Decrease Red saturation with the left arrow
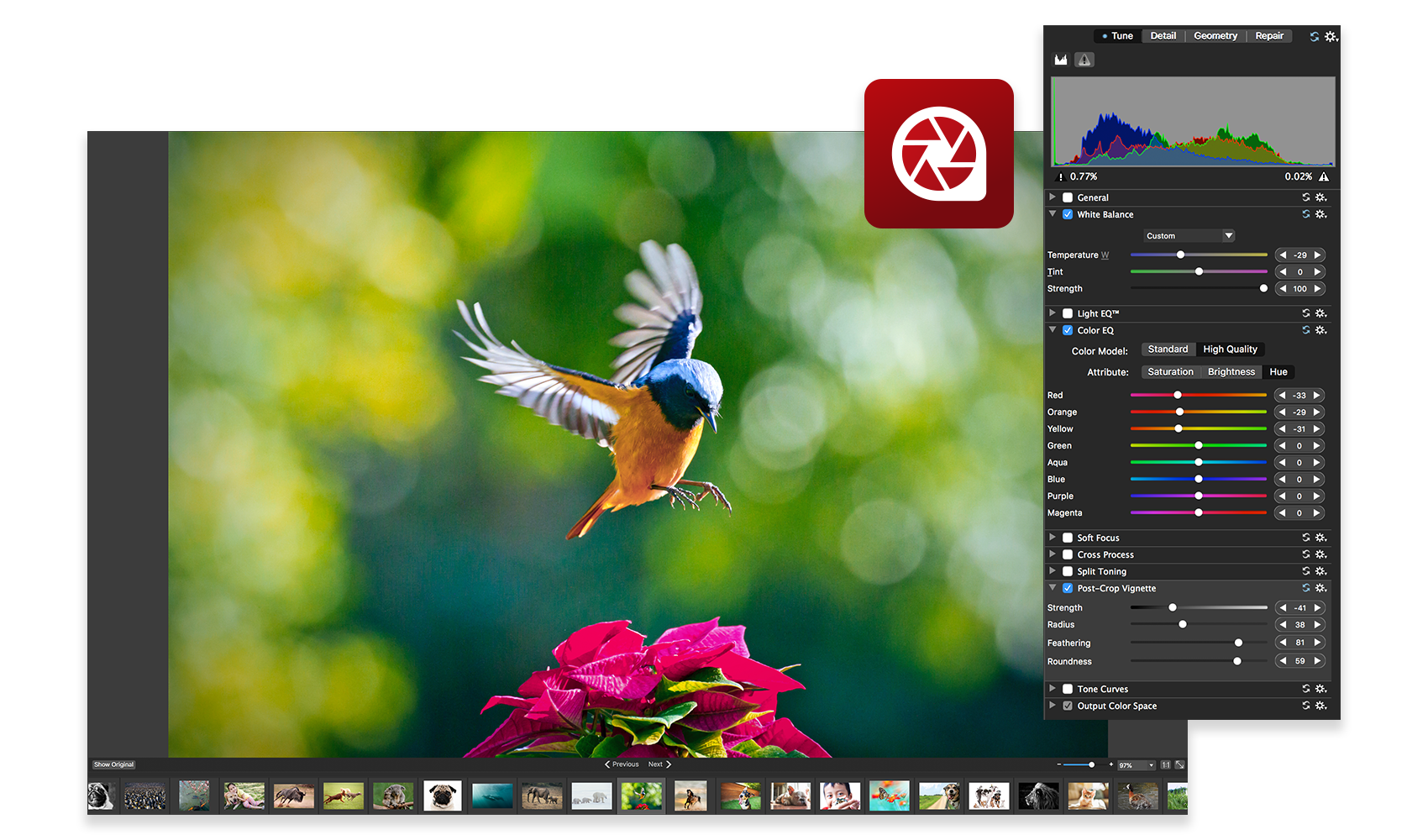 tap(1283, 395)
